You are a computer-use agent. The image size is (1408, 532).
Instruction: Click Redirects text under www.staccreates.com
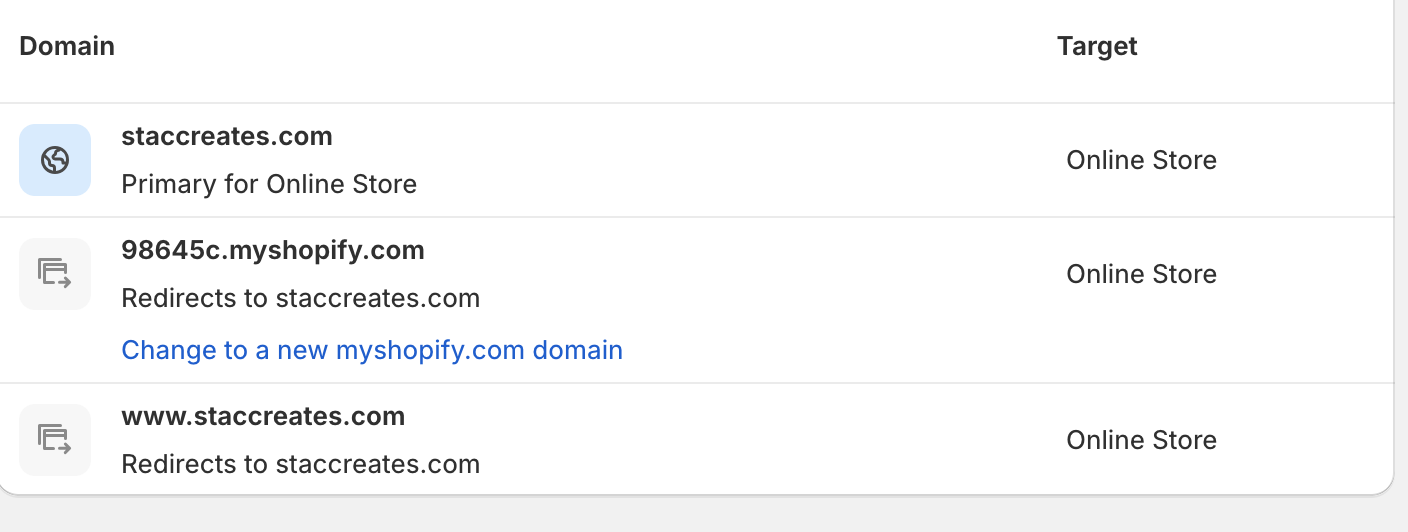click(300, 464)
